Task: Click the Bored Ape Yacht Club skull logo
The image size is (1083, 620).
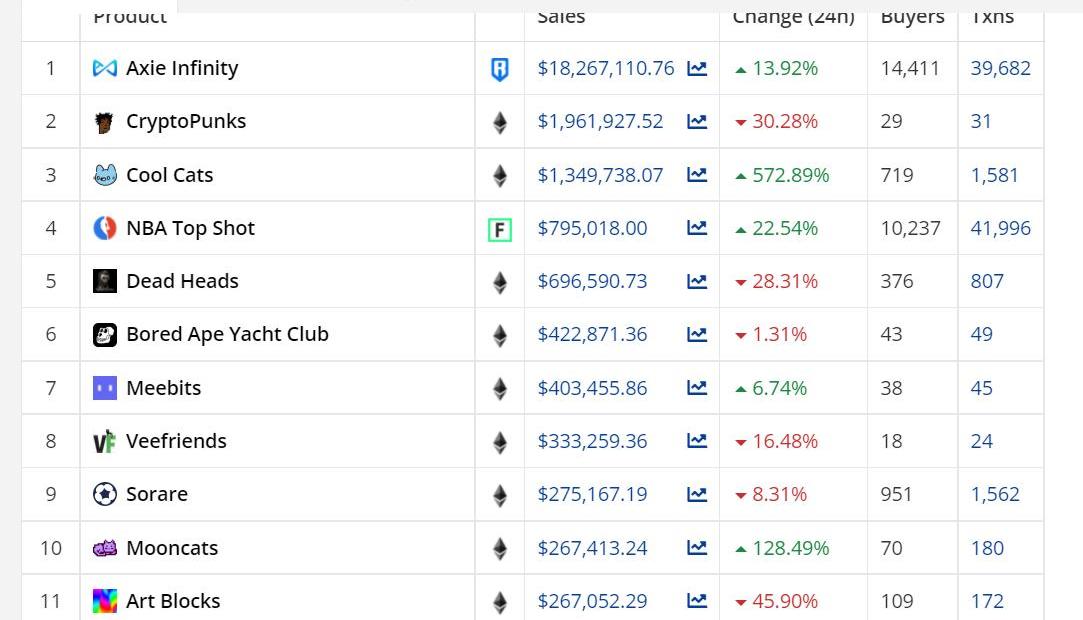Action: pyautogui.click(x=105, y=335)
